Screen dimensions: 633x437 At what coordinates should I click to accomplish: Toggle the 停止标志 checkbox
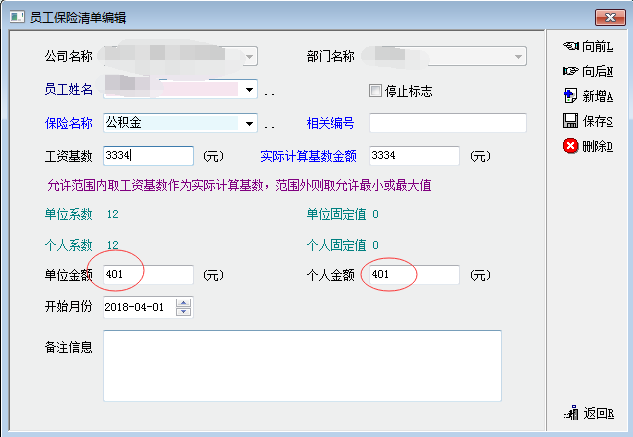pos(376,91)
